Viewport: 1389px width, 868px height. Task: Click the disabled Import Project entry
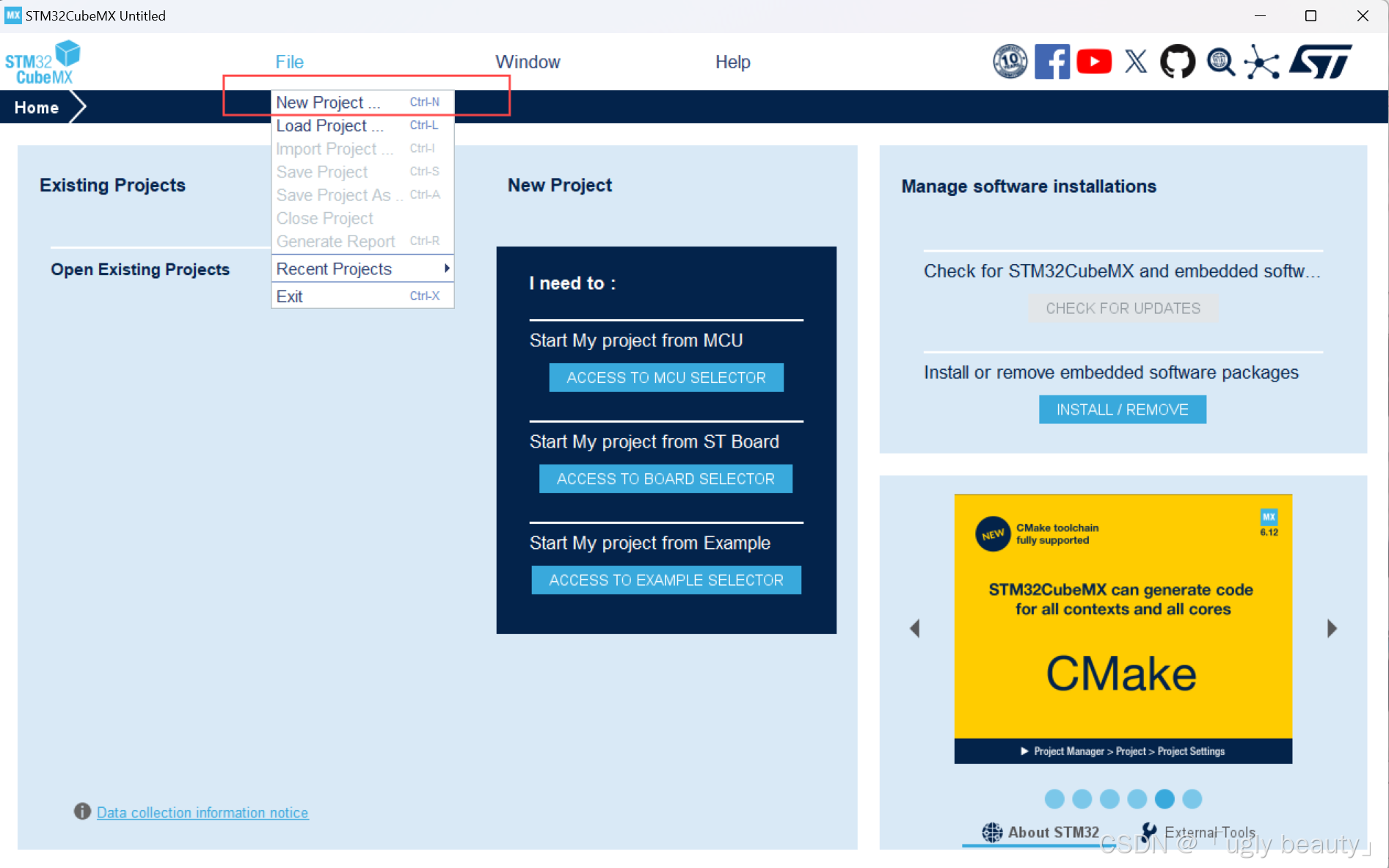point(362,149)
